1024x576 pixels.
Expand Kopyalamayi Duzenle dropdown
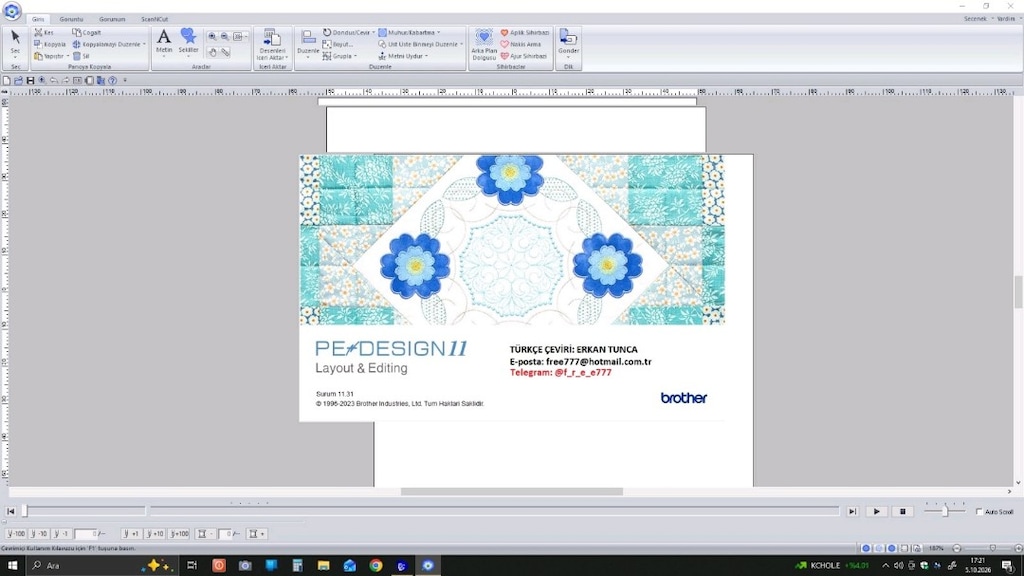click(144, 44)
